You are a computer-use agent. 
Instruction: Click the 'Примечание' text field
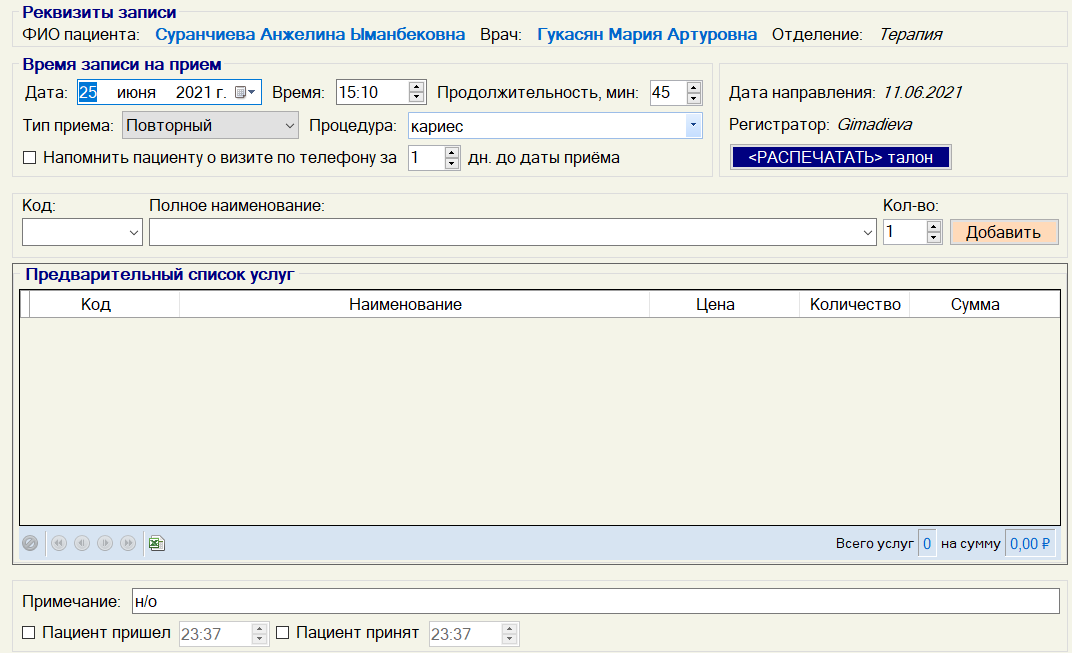[594, 601]
